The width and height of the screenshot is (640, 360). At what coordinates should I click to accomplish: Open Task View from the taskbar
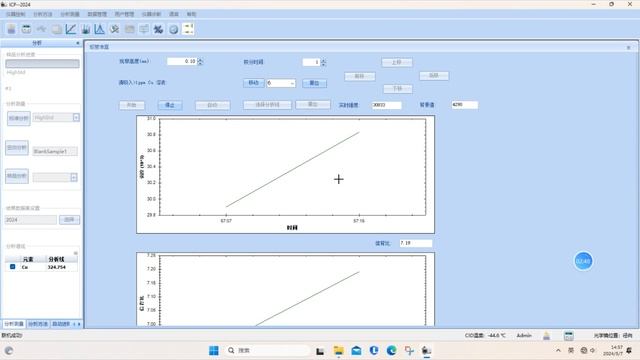point(320,351)
